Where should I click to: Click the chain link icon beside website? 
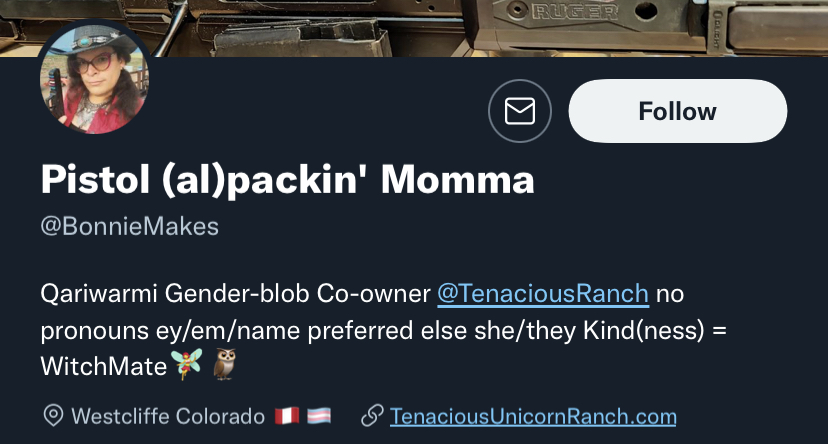(372, 416)
